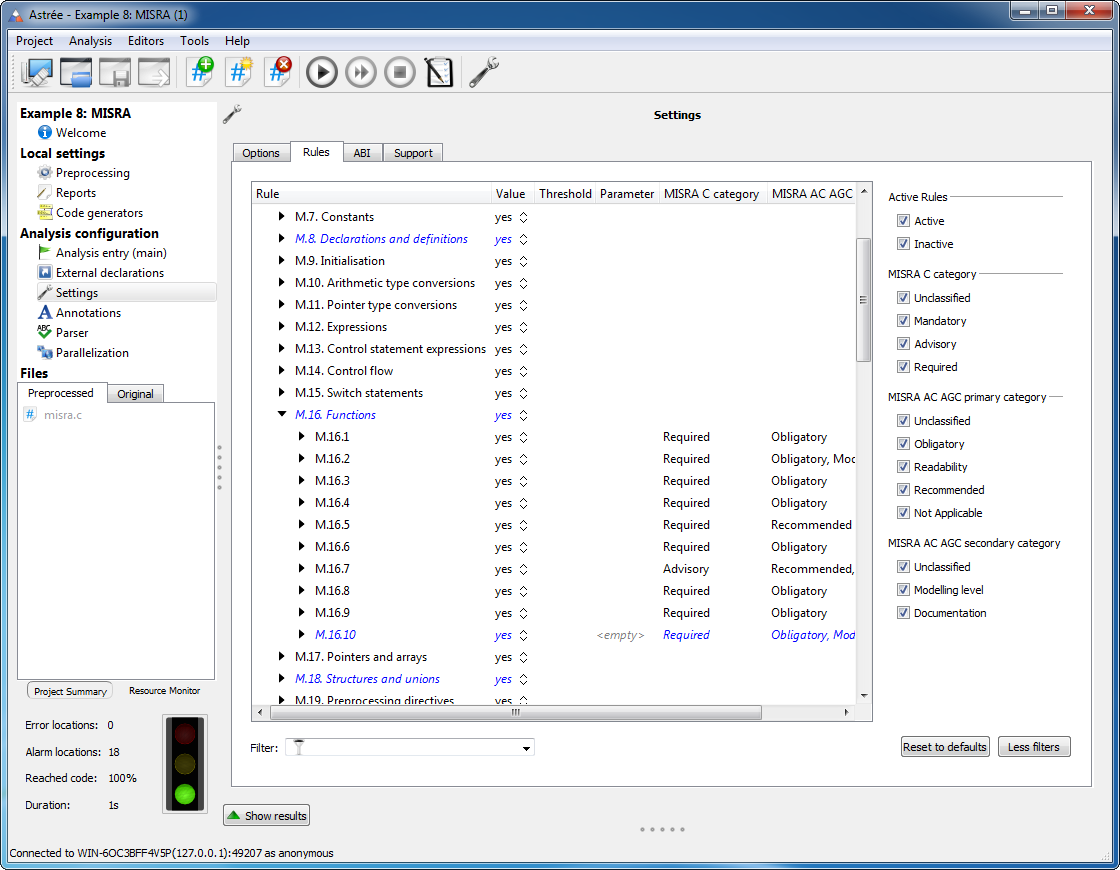
Task: Open the Resource Monitor tab
Action: click(164, 691)
